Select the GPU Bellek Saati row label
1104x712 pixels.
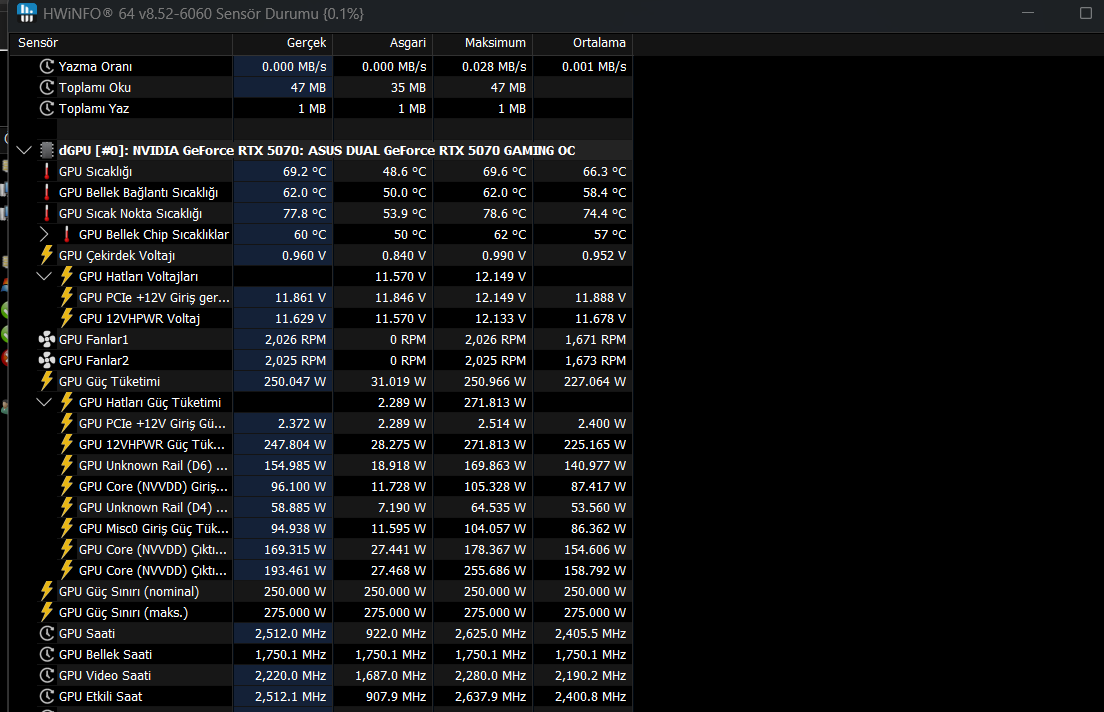coord(105,654)
